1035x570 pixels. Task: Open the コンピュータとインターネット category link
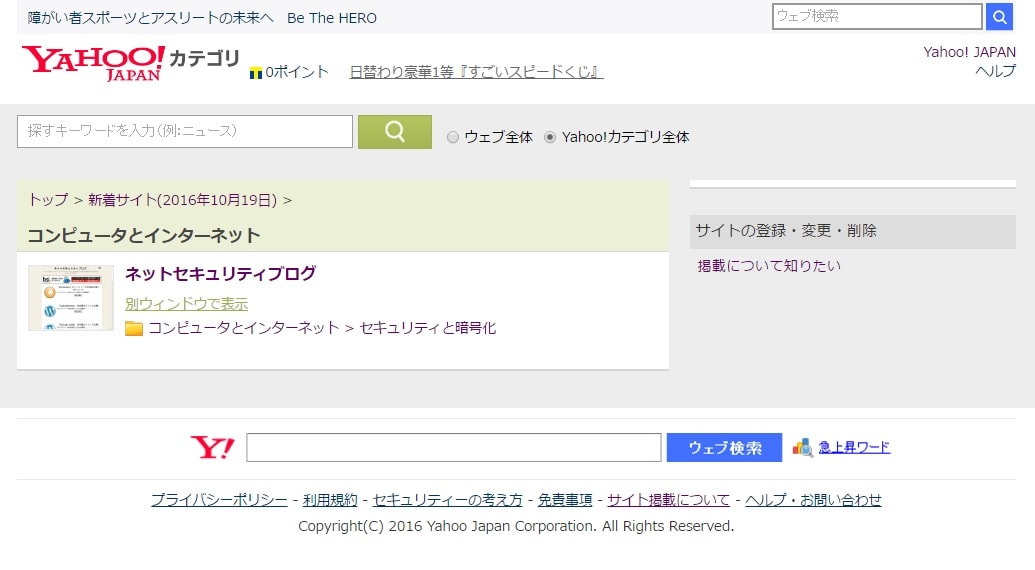point(244,328)
